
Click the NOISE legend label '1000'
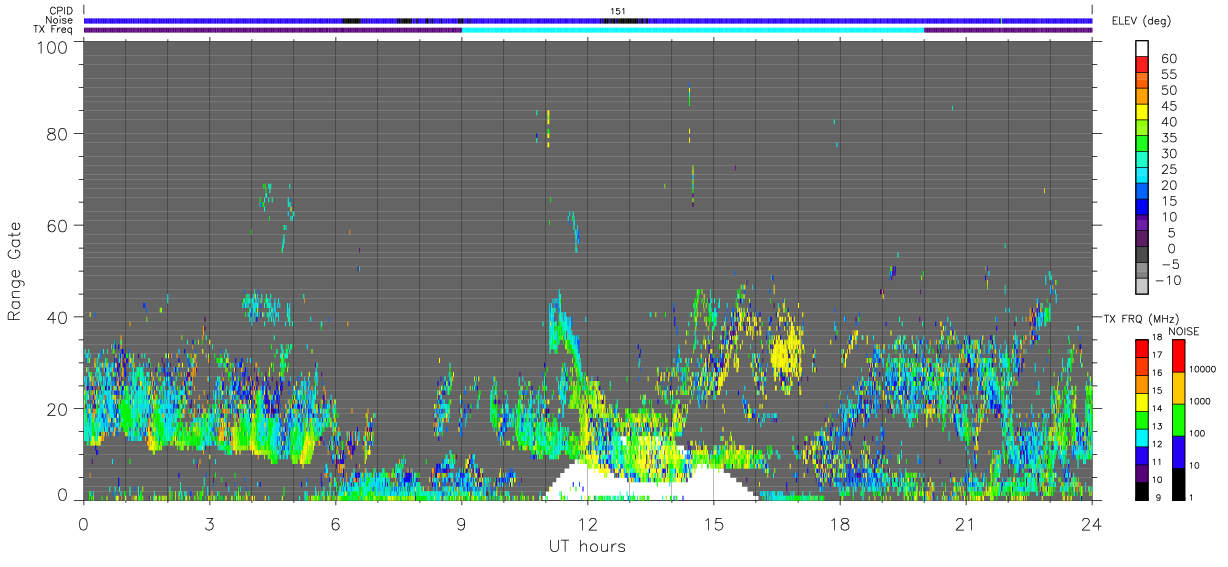point(1199,401)
